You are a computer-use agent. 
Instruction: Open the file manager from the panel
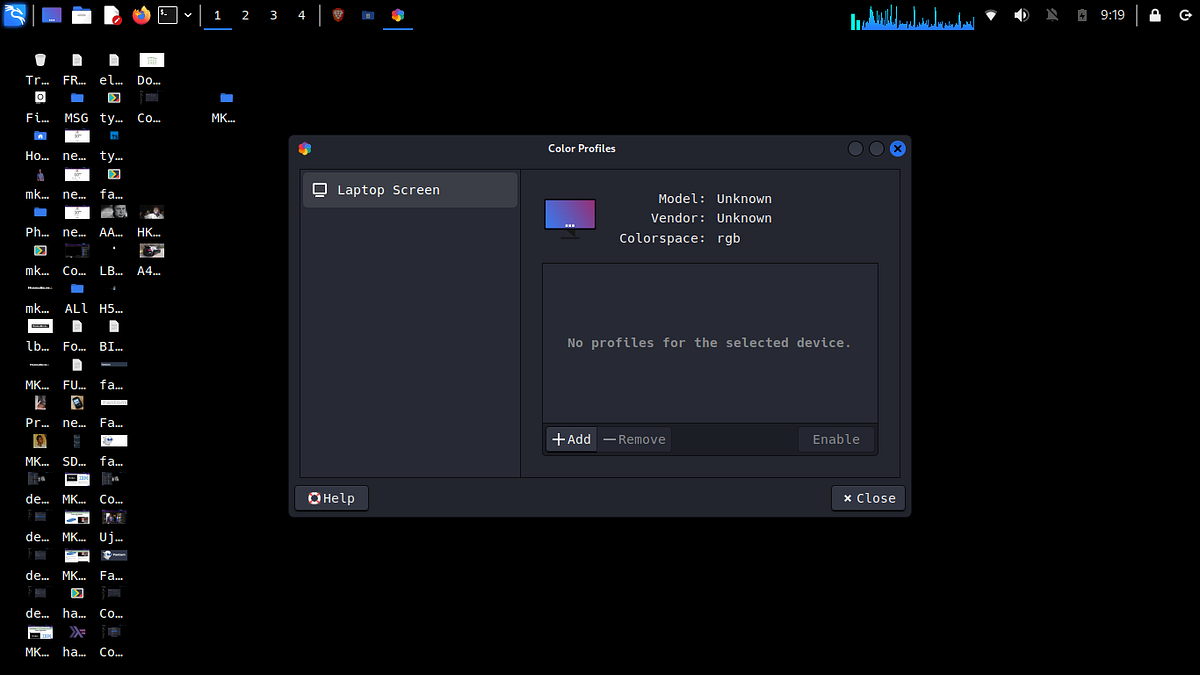(81, 15)
